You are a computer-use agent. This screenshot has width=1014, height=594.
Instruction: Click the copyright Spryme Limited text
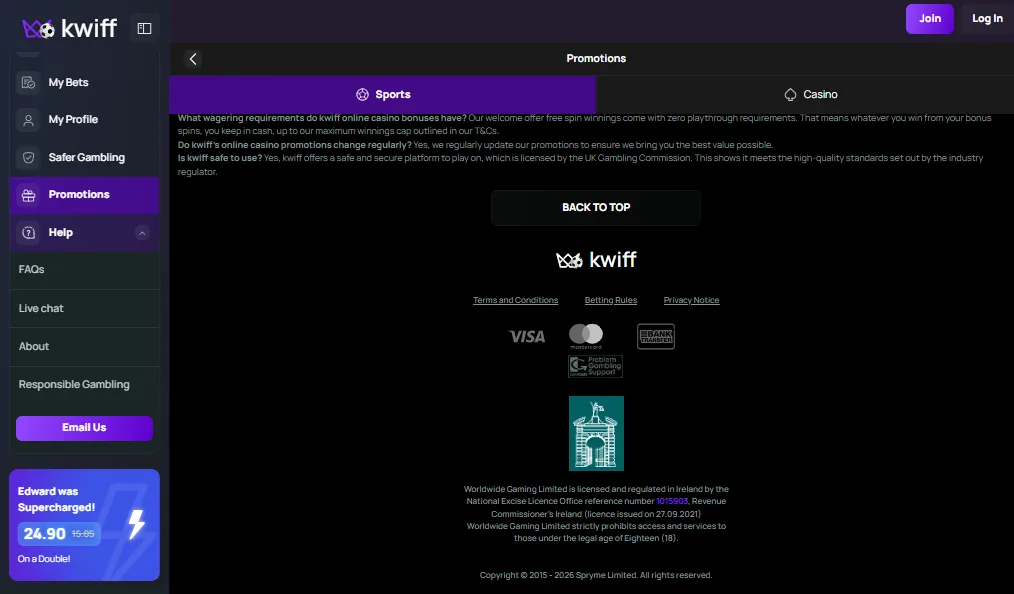[596, 575]
